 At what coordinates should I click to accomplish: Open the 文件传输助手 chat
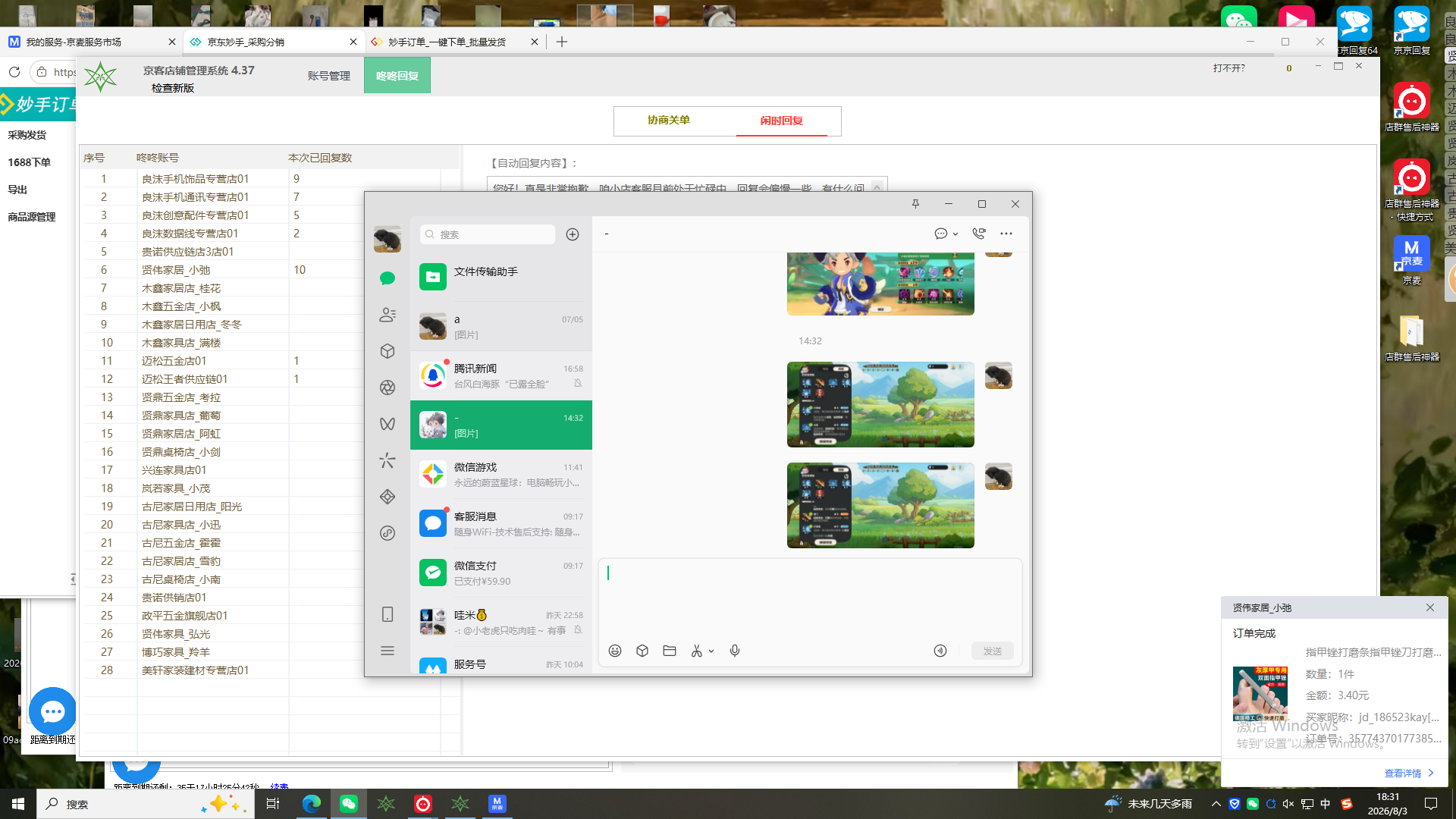tap(501, 277)
